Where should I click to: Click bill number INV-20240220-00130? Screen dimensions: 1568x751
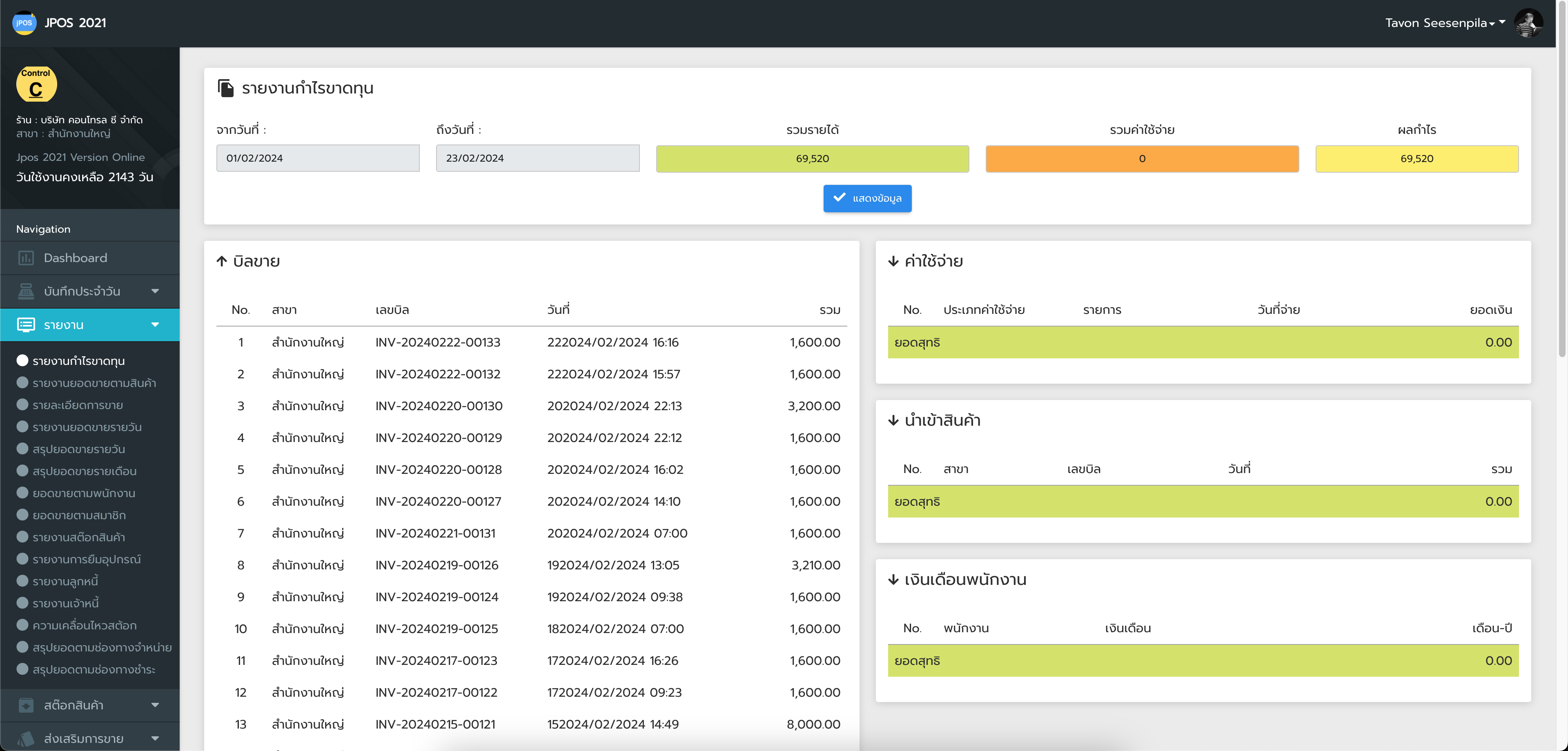(439, 406)
